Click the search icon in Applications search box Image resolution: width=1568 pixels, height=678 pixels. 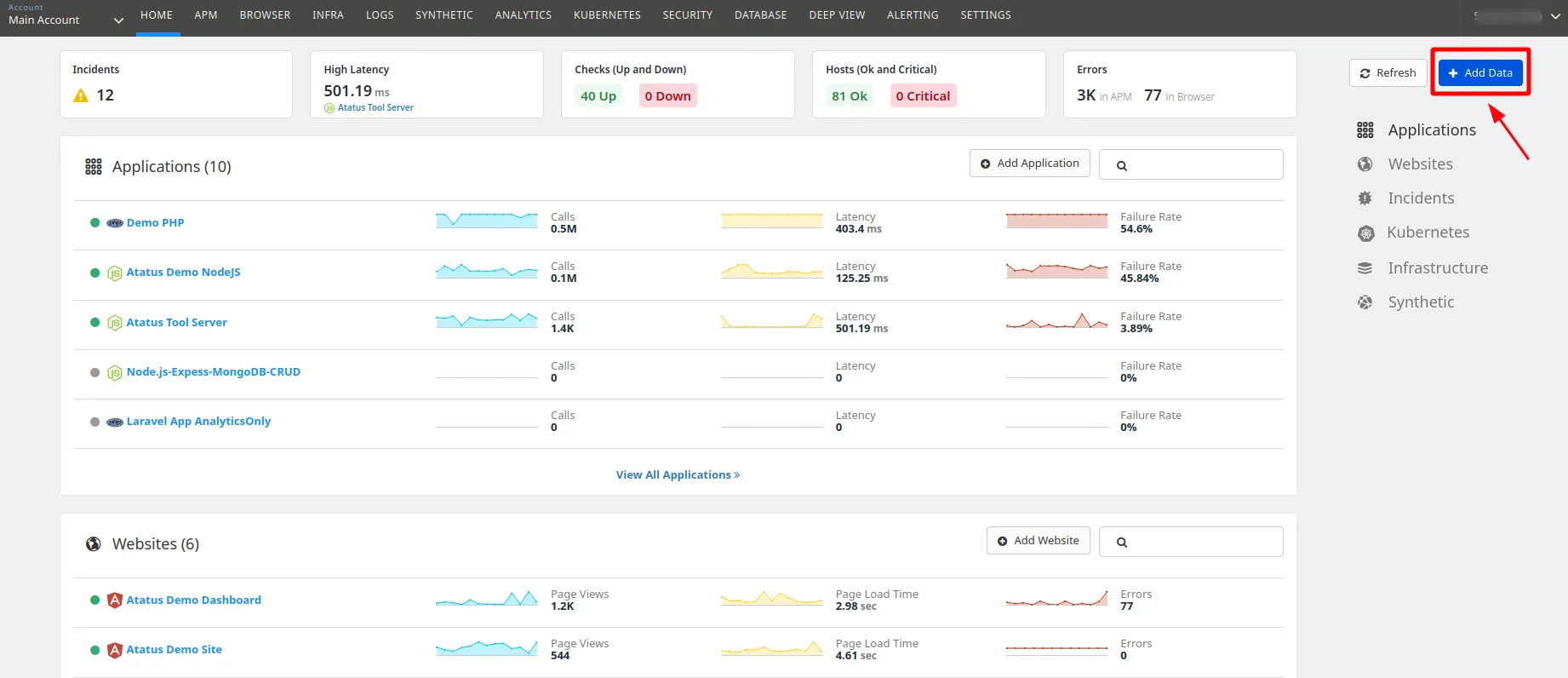(1122, 166)
